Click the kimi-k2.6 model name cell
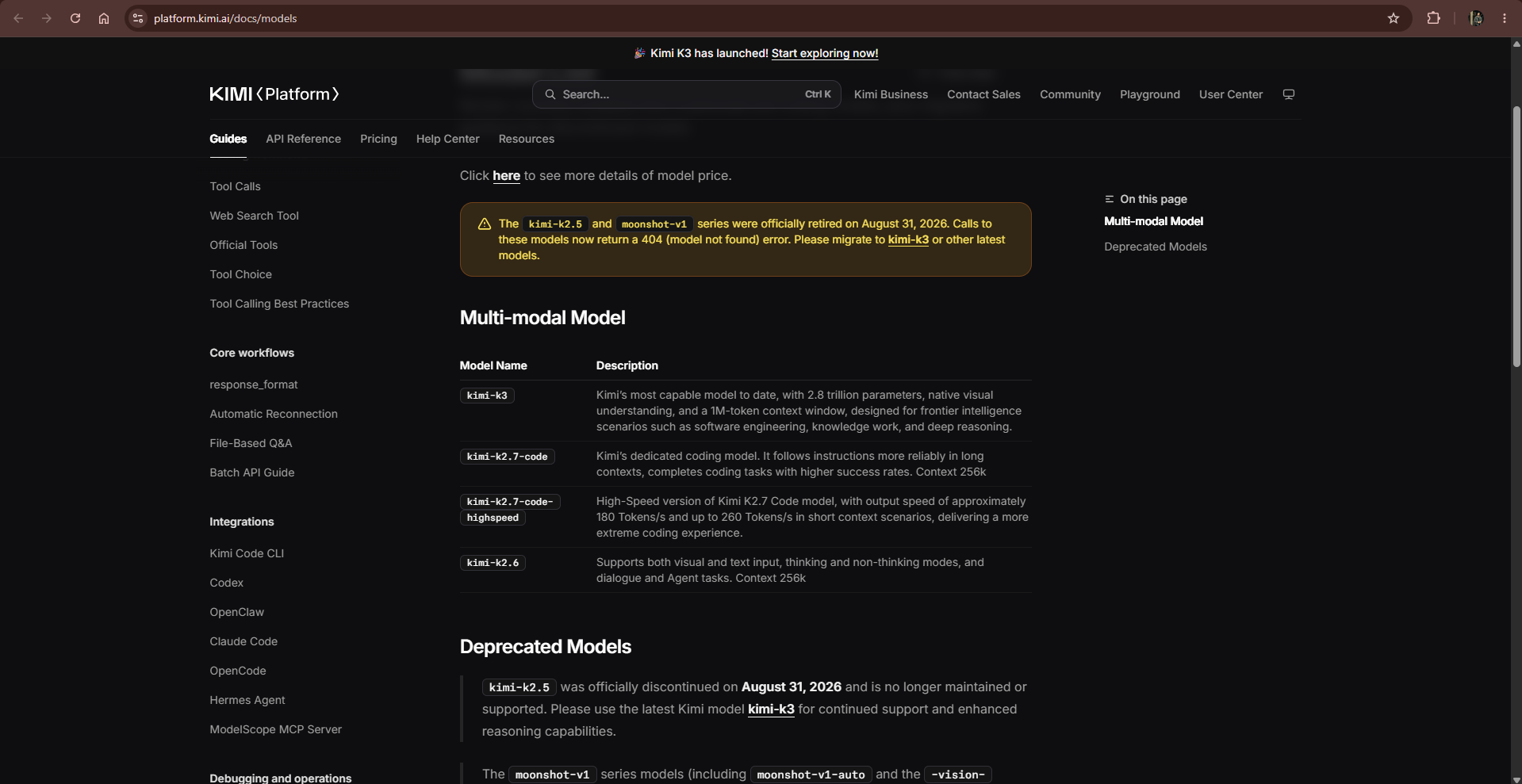The height and width of the screenshot is (784, 1522). click(x=493, y=563)
